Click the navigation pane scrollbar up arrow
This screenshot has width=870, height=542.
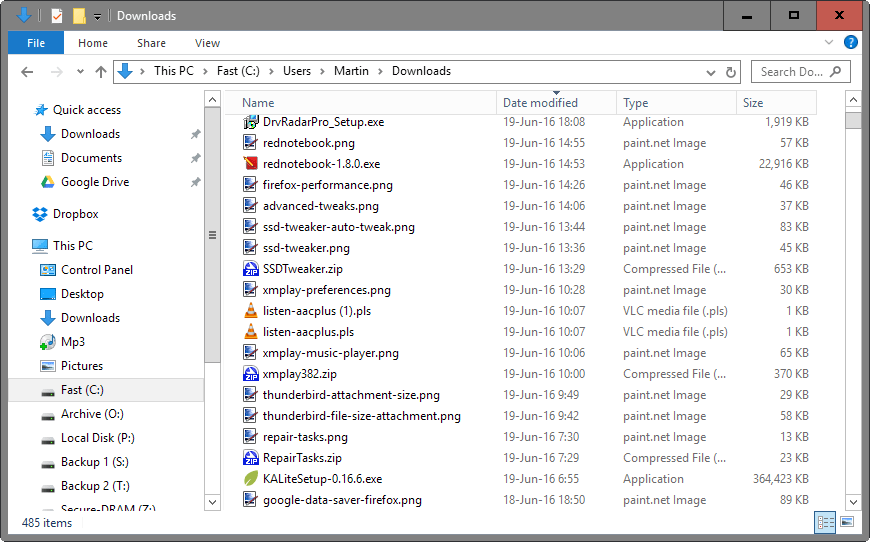coord(212,100)
